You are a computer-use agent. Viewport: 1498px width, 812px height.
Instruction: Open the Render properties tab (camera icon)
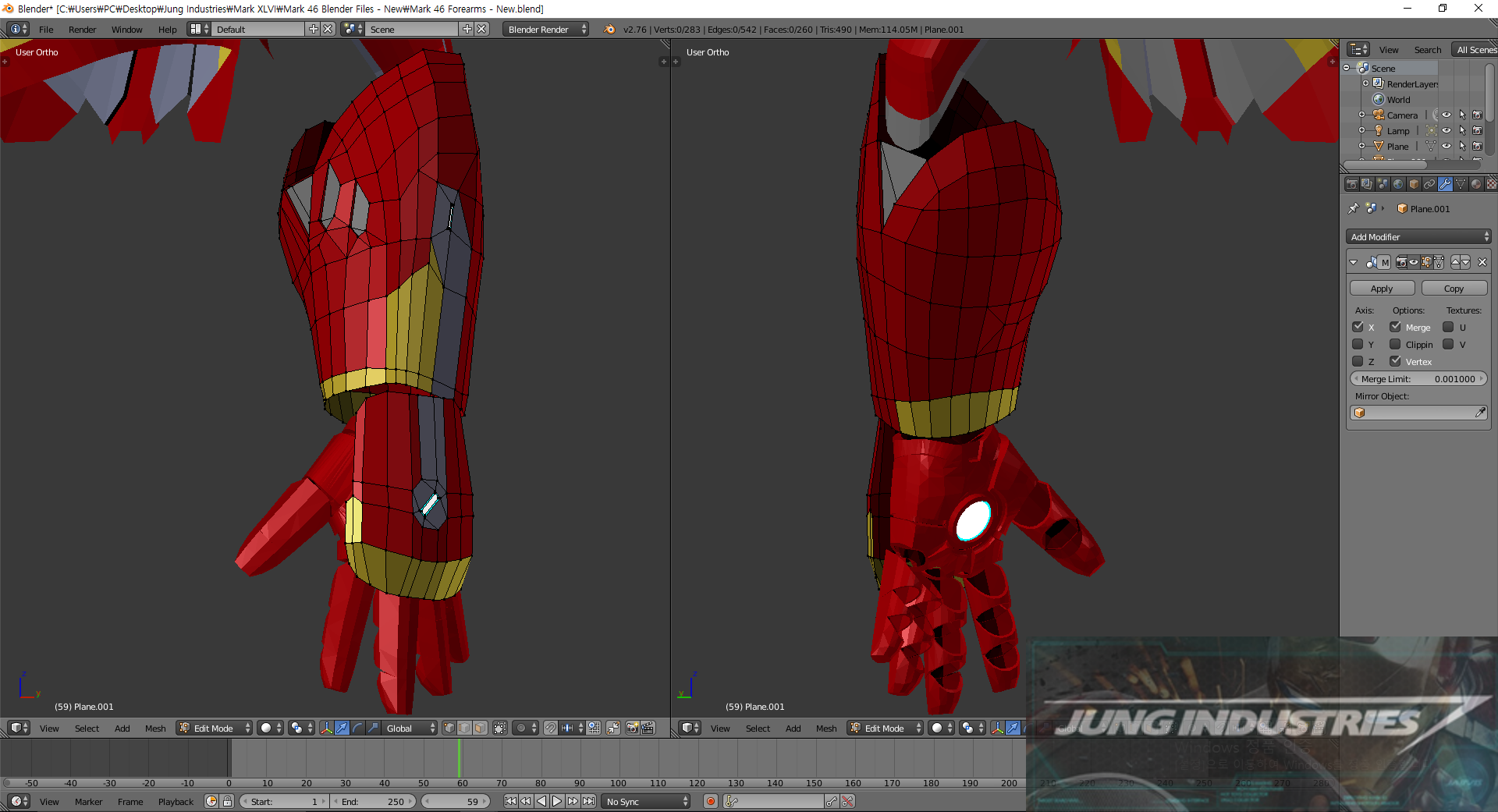pyautogui.click(x=1351, y=184)
